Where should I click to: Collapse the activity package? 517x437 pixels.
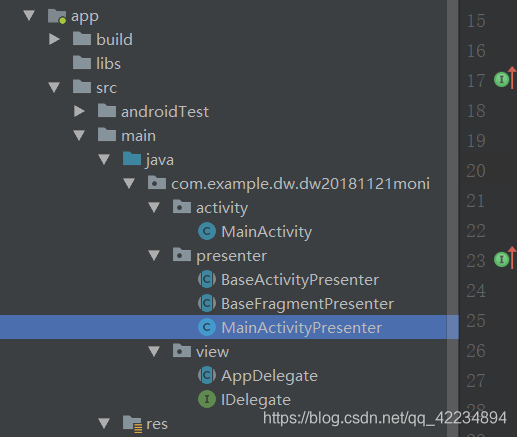154,208
